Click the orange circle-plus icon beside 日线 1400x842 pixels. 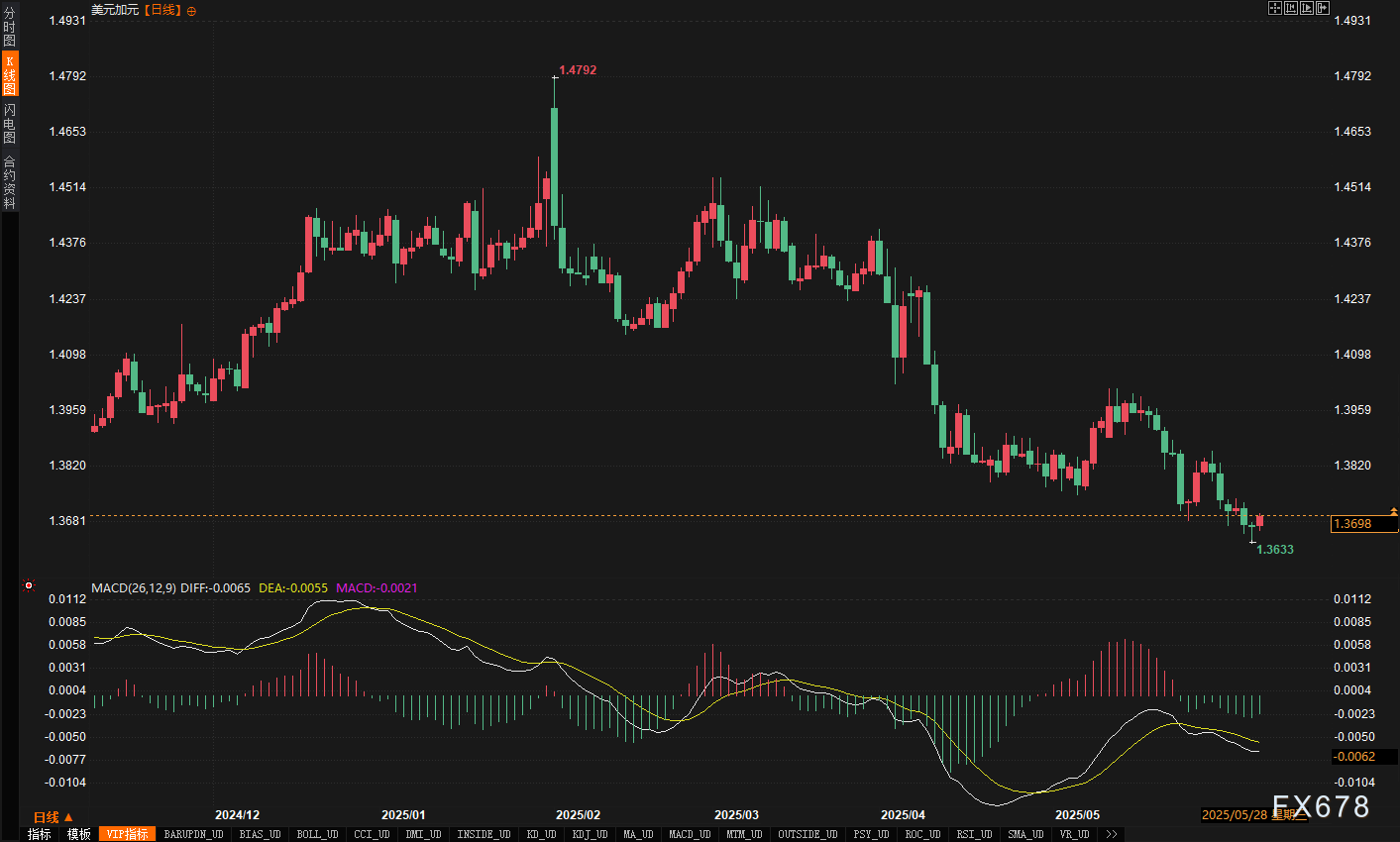coord(191,11)
